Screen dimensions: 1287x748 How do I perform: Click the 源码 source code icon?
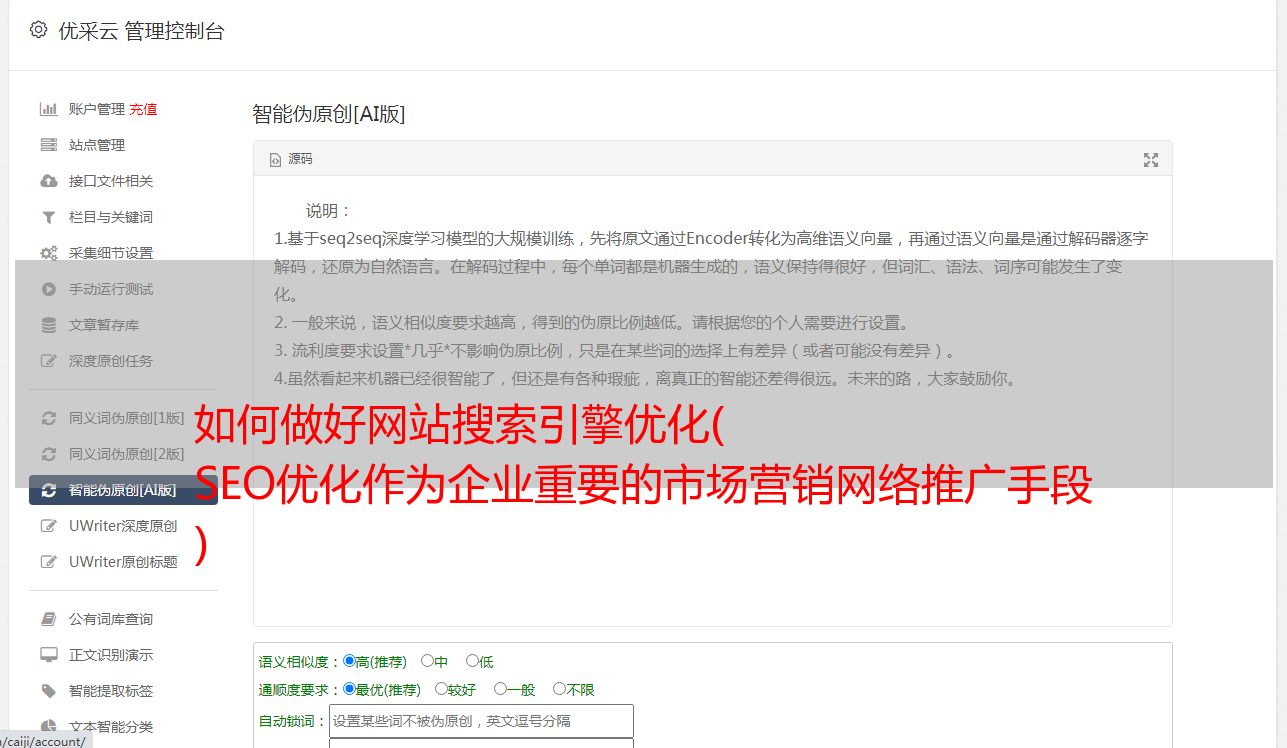coord(276,160)
